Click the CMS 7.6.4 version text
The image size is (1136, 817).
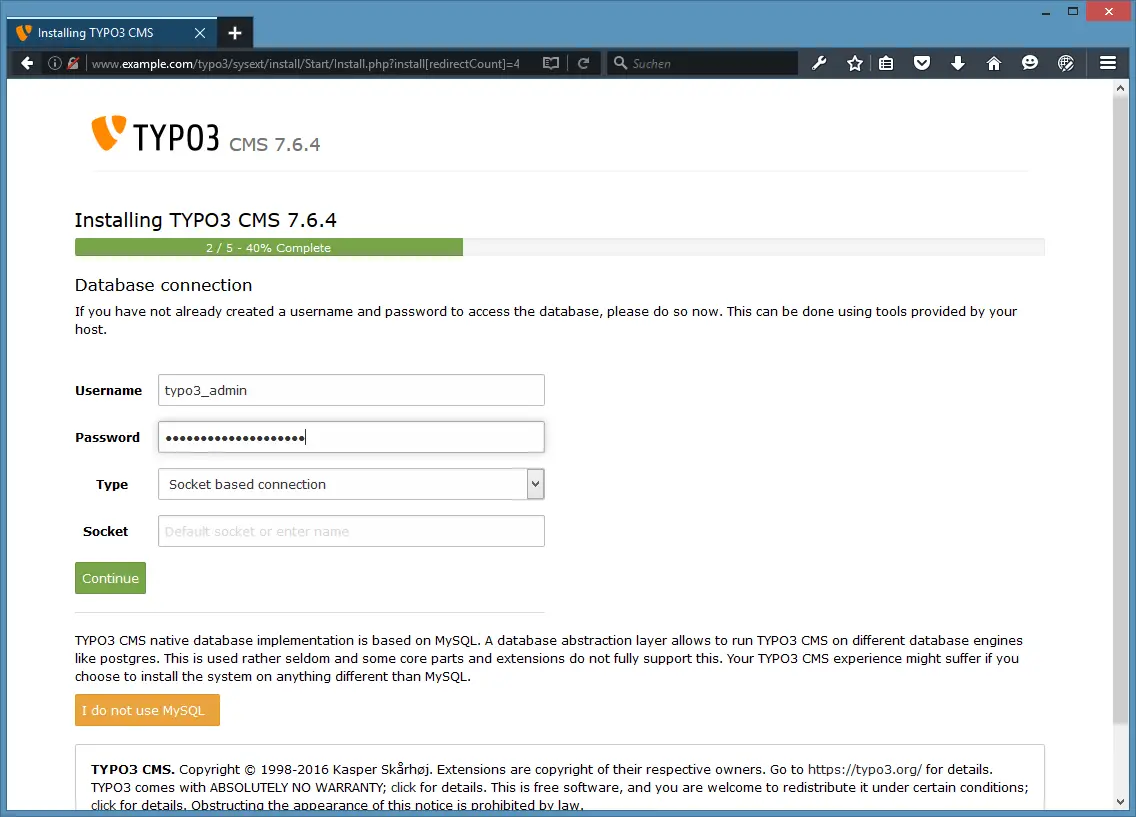(275, 144)
